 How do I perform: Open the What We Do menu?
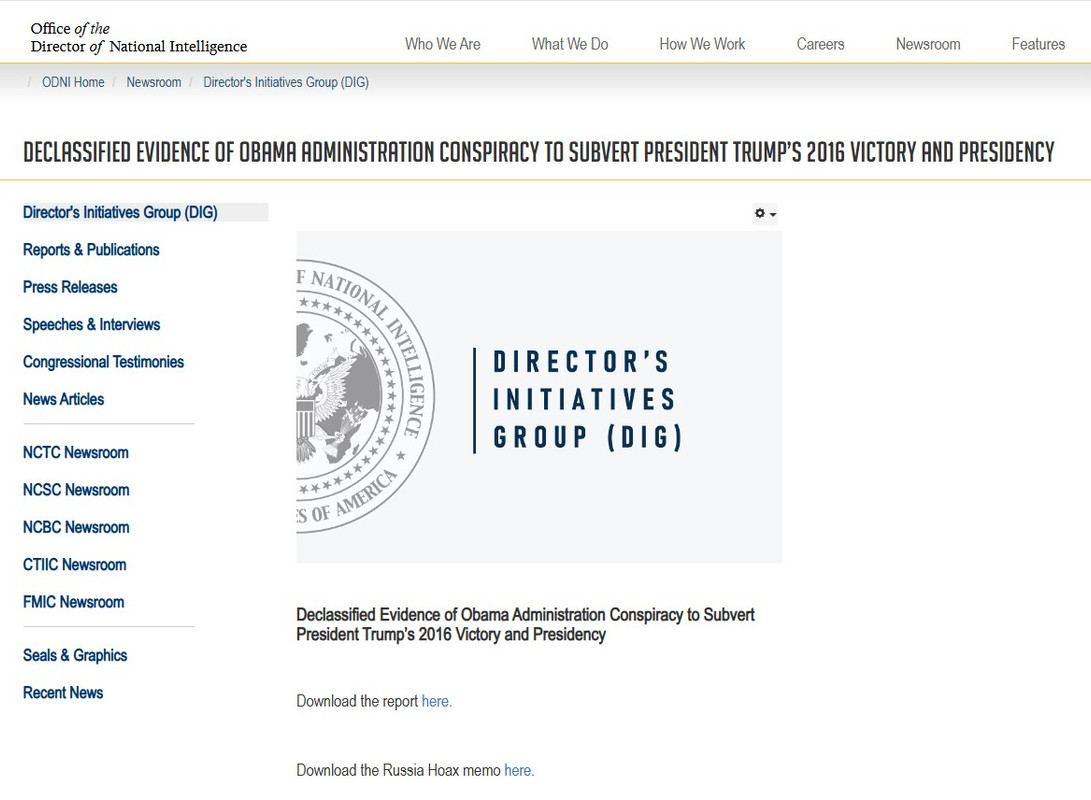570,44
